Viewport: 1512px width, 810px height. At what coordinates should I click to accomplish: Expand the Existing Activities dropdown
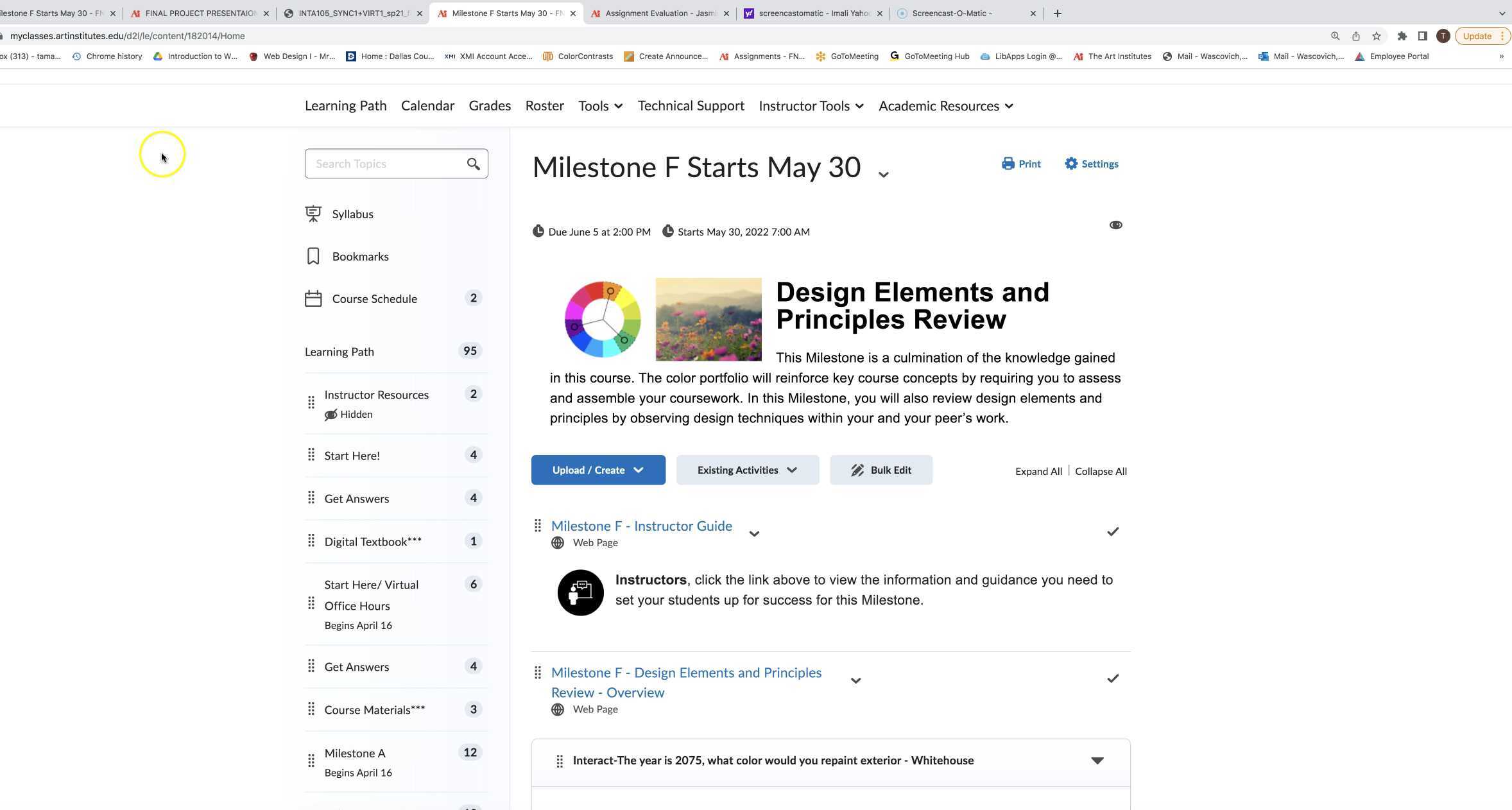point(746,470)
